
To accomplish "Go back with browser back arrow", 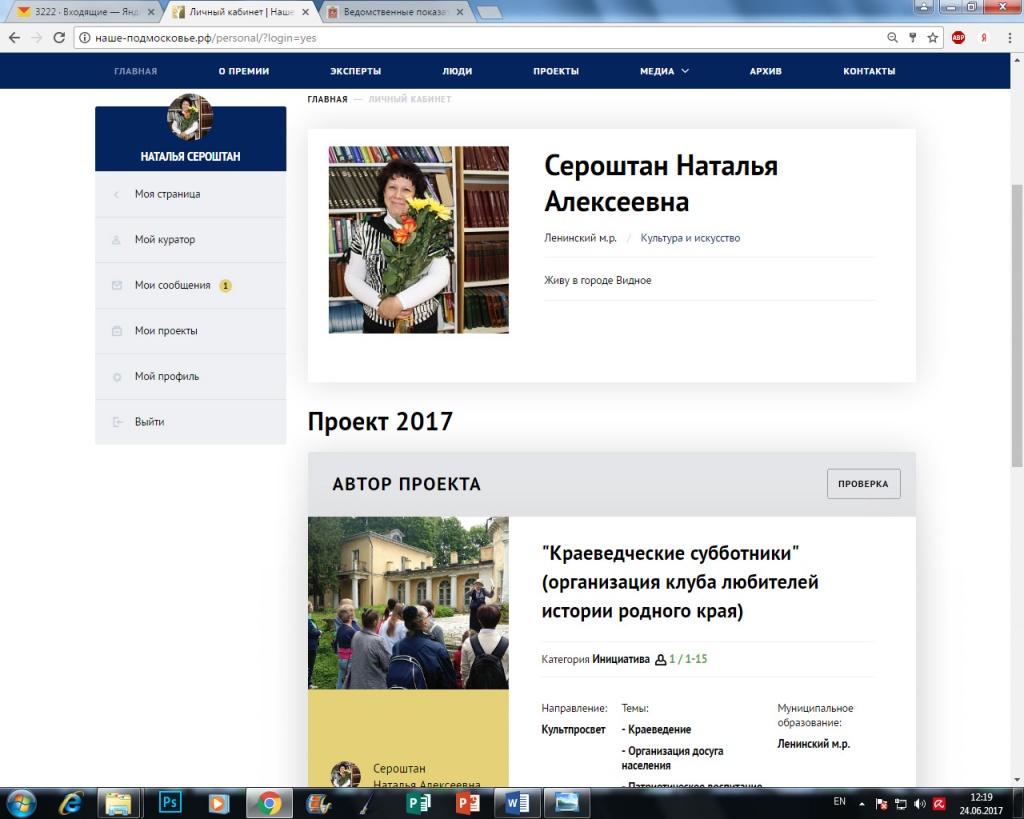I will (x=14, y=38).
